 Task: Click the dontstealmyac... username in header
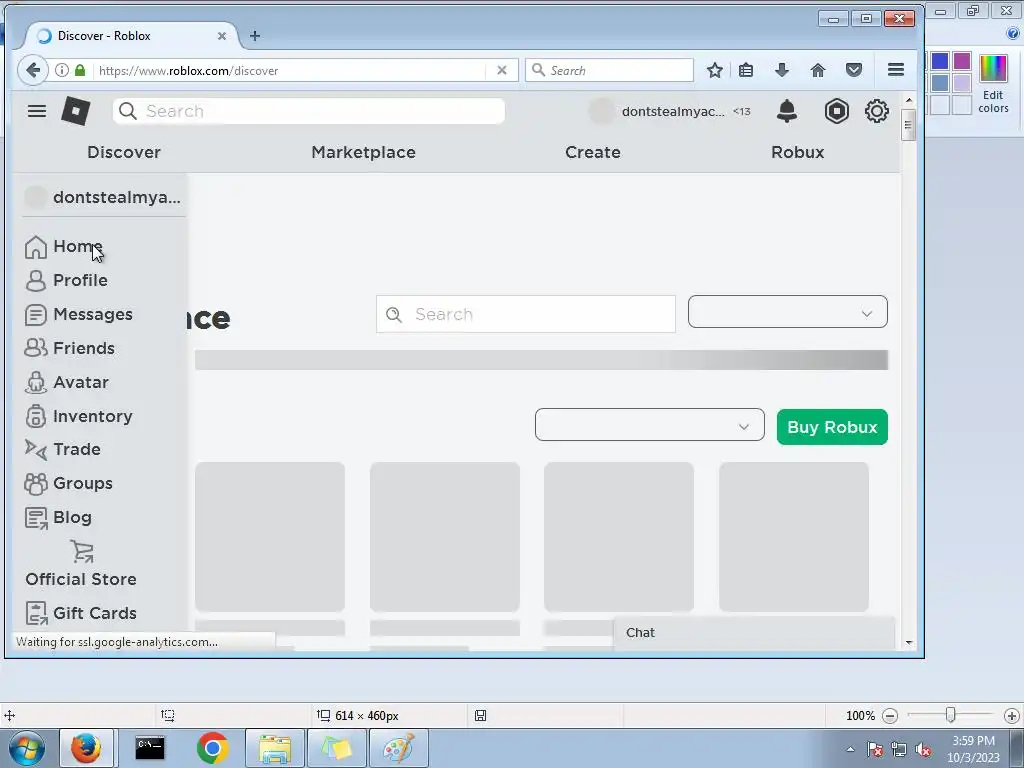[x=673, y=112]
